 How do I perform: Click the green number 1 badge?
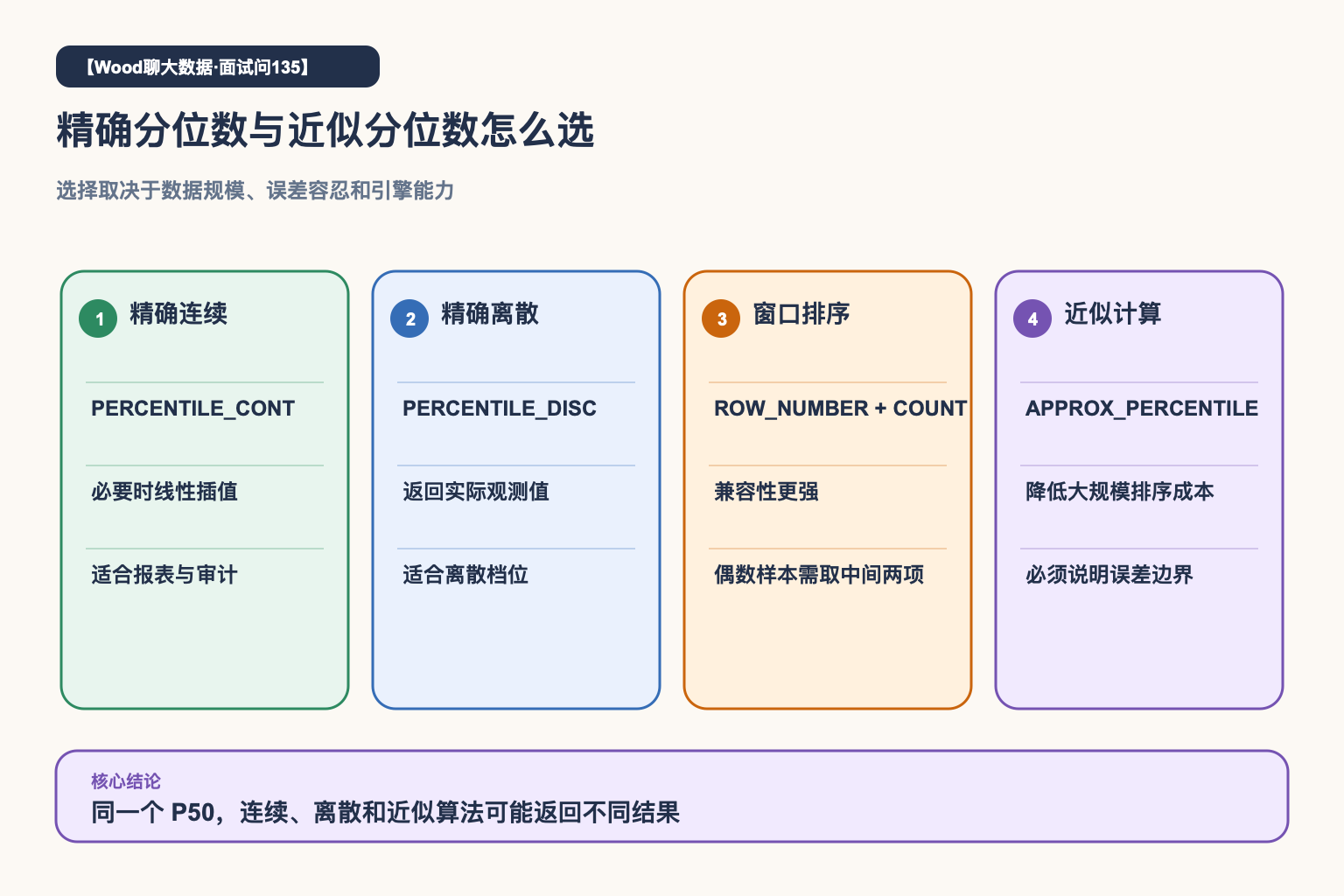98,318
